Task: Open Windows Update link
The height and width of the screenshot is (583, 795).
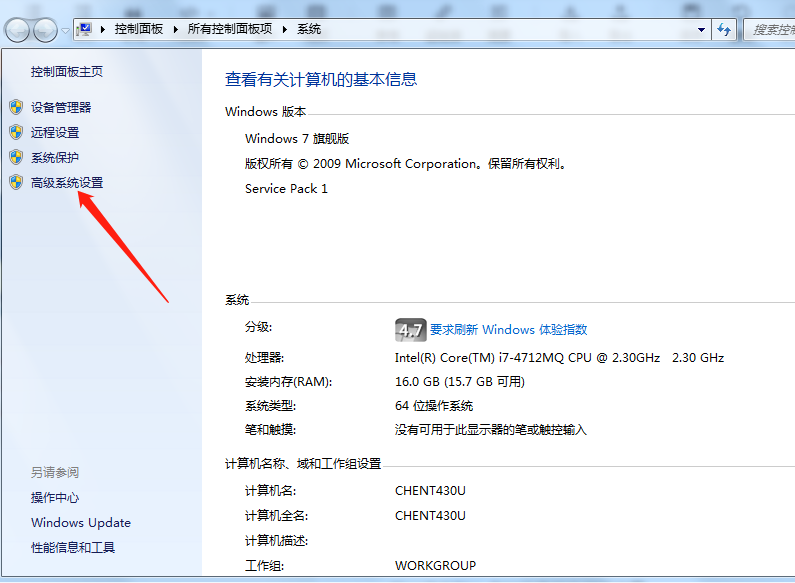Action: tap(81, 523)
